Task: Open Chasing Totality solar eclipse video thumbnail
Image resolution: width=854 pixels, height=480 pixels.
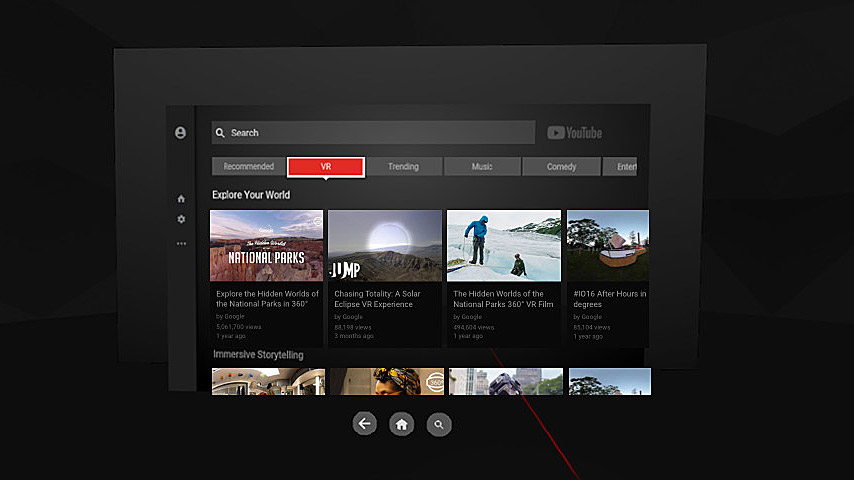Action: click(x=385, y=245)
